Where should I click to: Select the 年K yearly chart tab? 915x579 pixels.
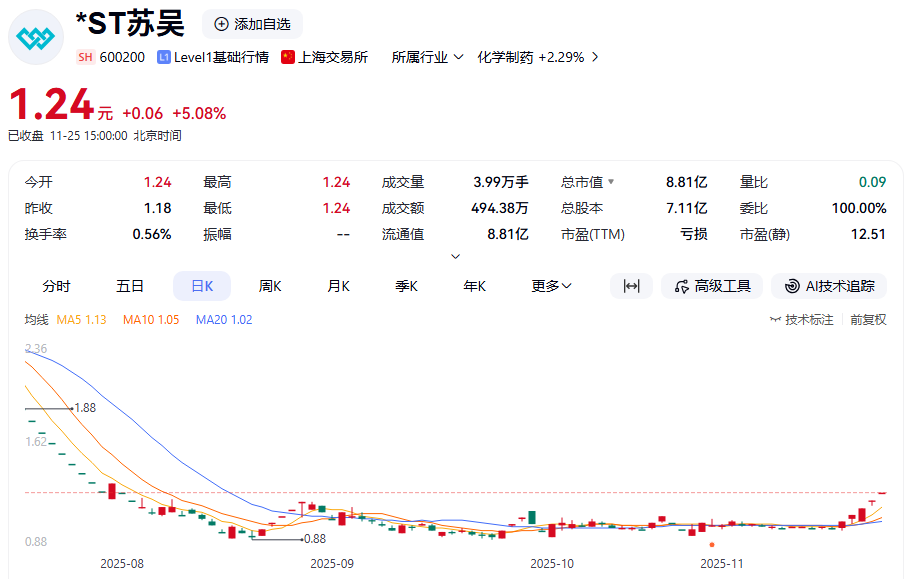[474, 286]
